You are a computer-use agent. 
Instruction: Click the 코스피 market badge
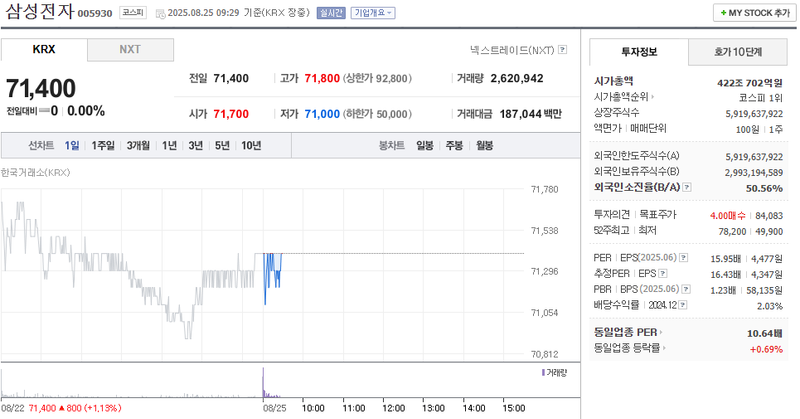[x=133, y=13]
